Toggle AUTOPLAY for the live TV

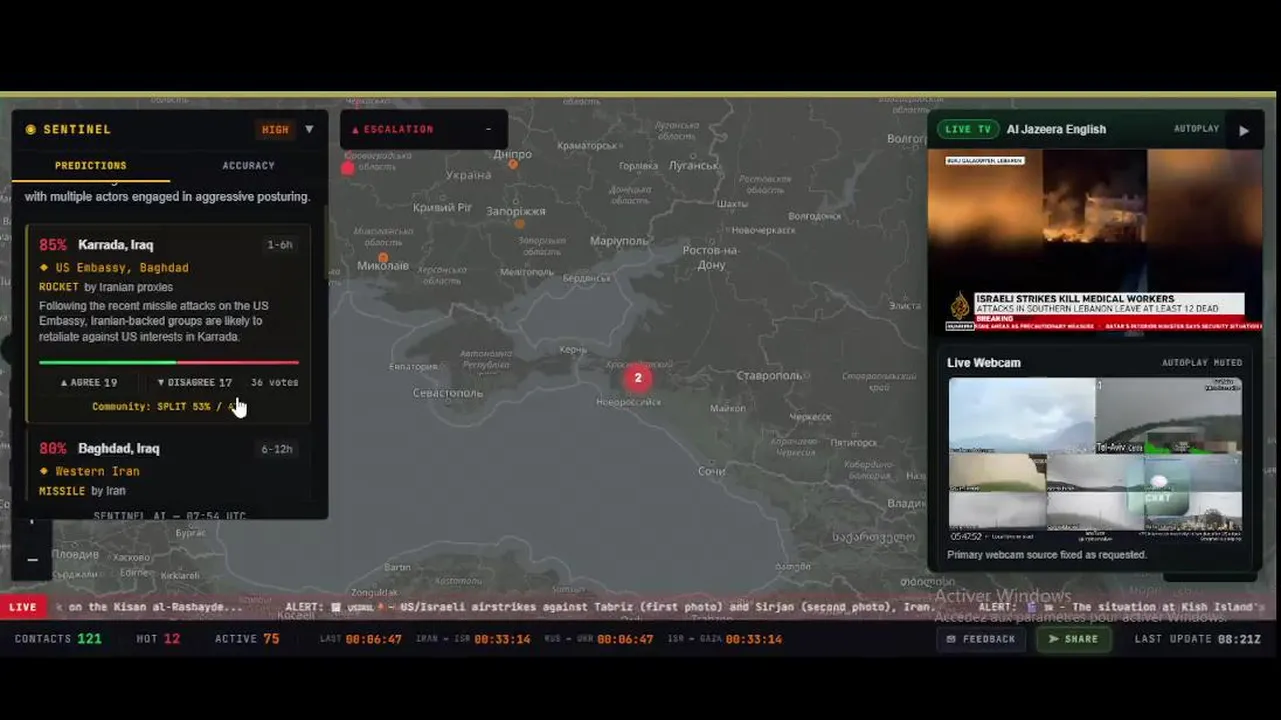click(x=1196, y=129)
